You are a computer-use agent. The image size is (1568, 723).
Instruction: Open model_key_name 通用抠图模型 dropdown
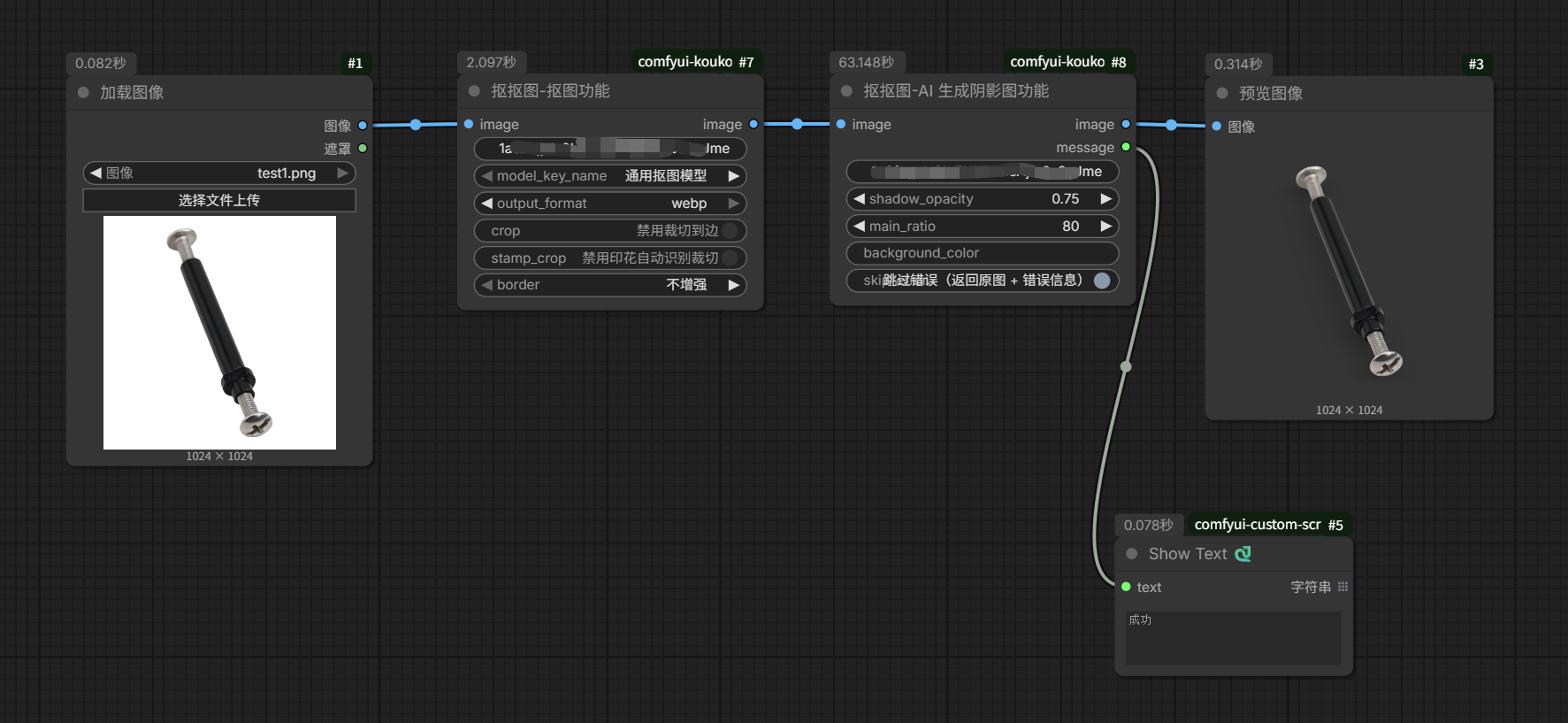click(610, 176)
